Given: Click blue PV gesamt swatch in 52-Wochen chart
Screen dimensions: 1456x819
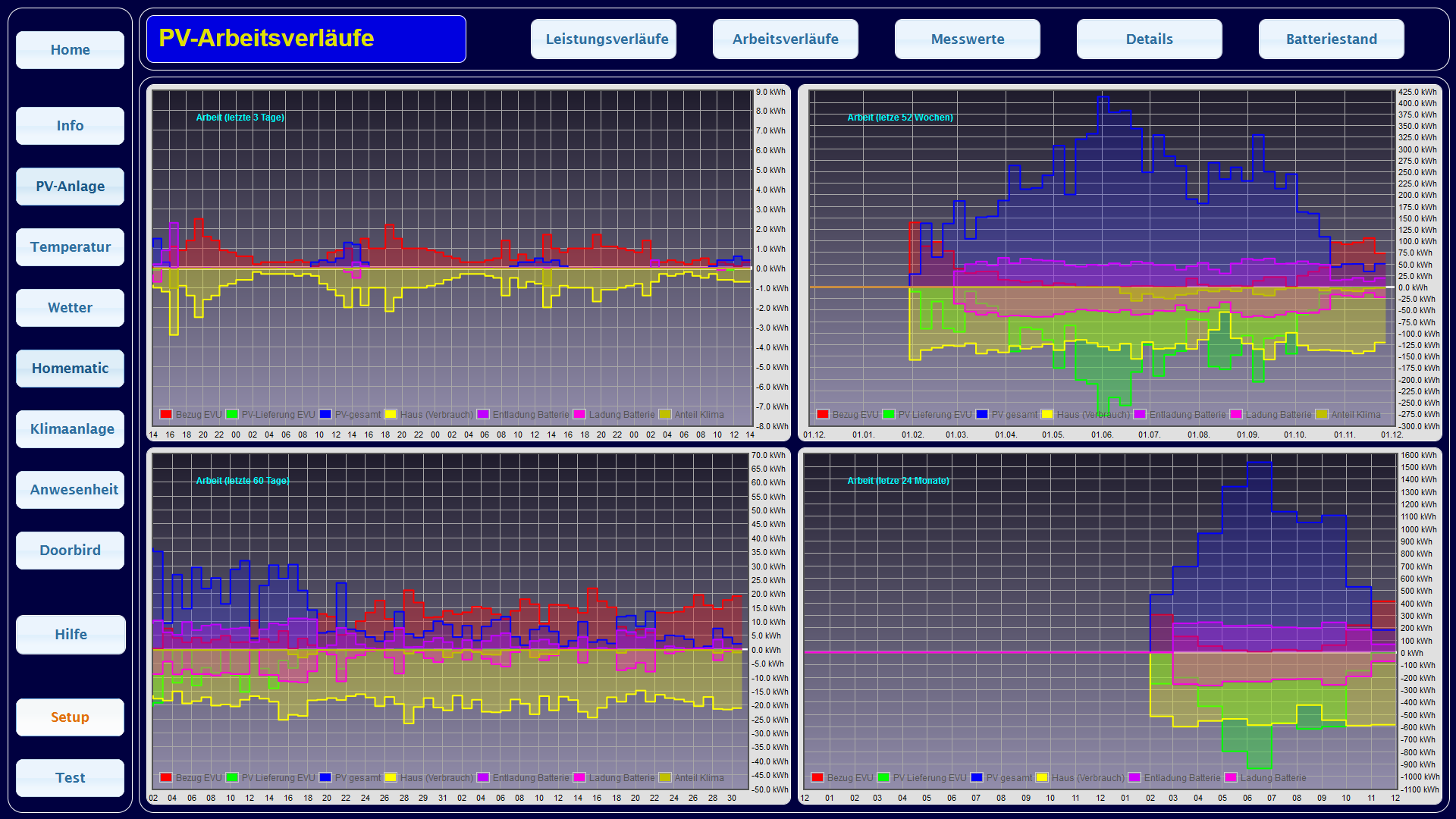Looking at the screenshot, I should coord(982,414).
